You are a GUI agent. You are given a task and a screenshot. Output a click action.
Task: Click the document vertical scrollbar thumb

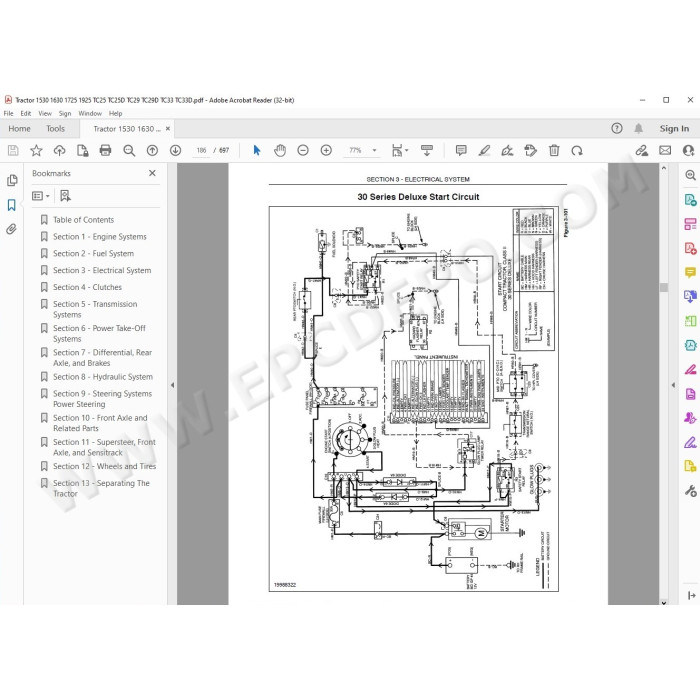[663, 287]
